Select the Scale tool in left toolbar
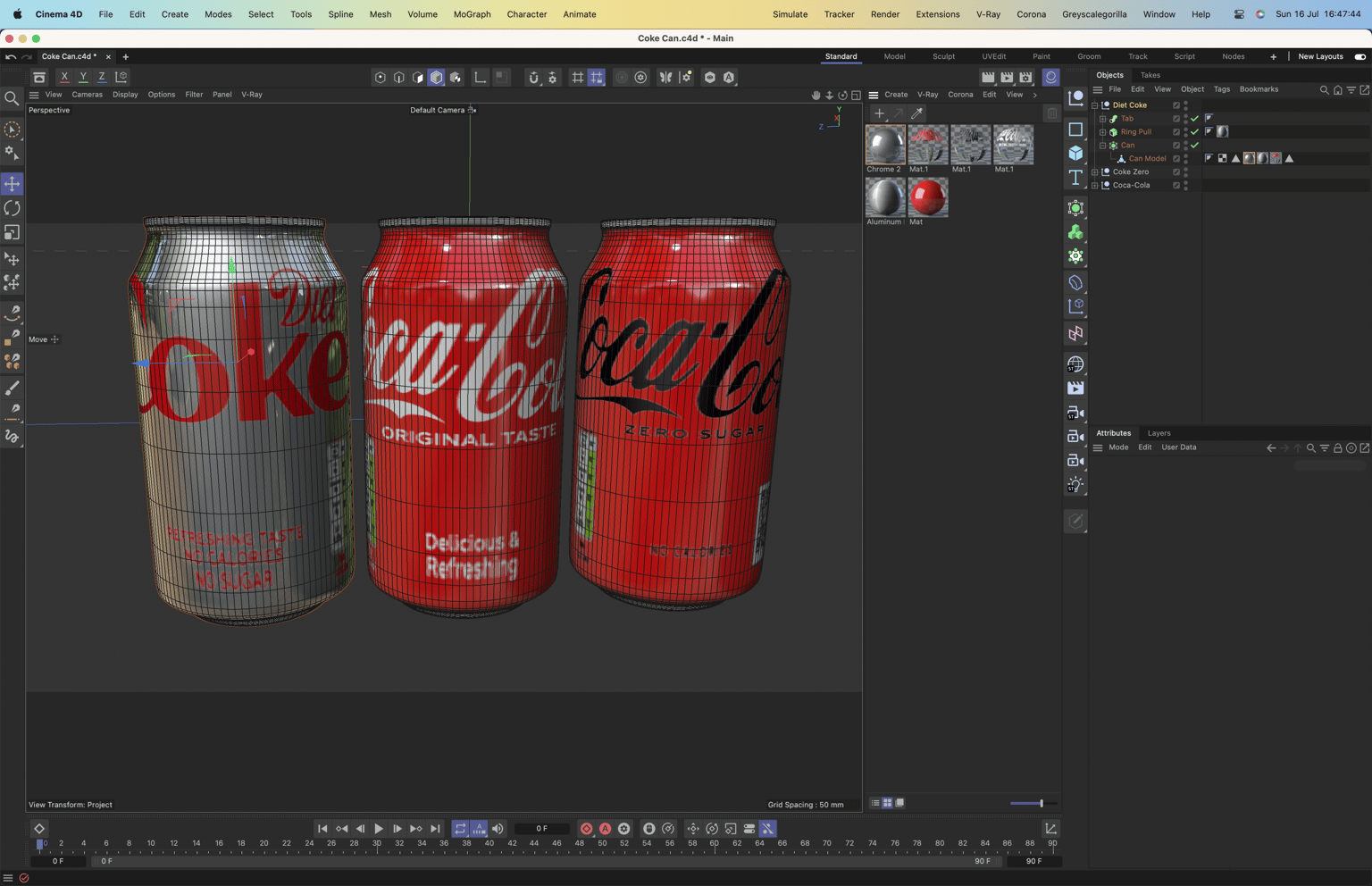Image resolution: width=1372 pixels, height=886 pixels. [x=12, y=232]
